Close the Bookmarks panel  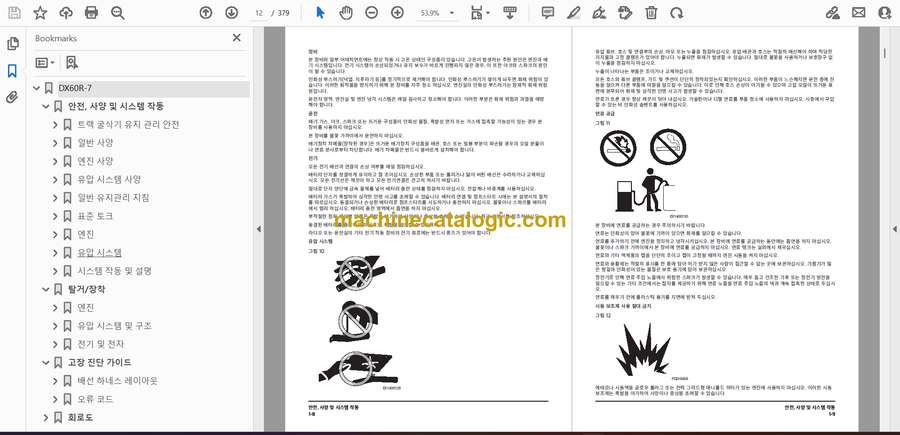(x=236, y=38)
